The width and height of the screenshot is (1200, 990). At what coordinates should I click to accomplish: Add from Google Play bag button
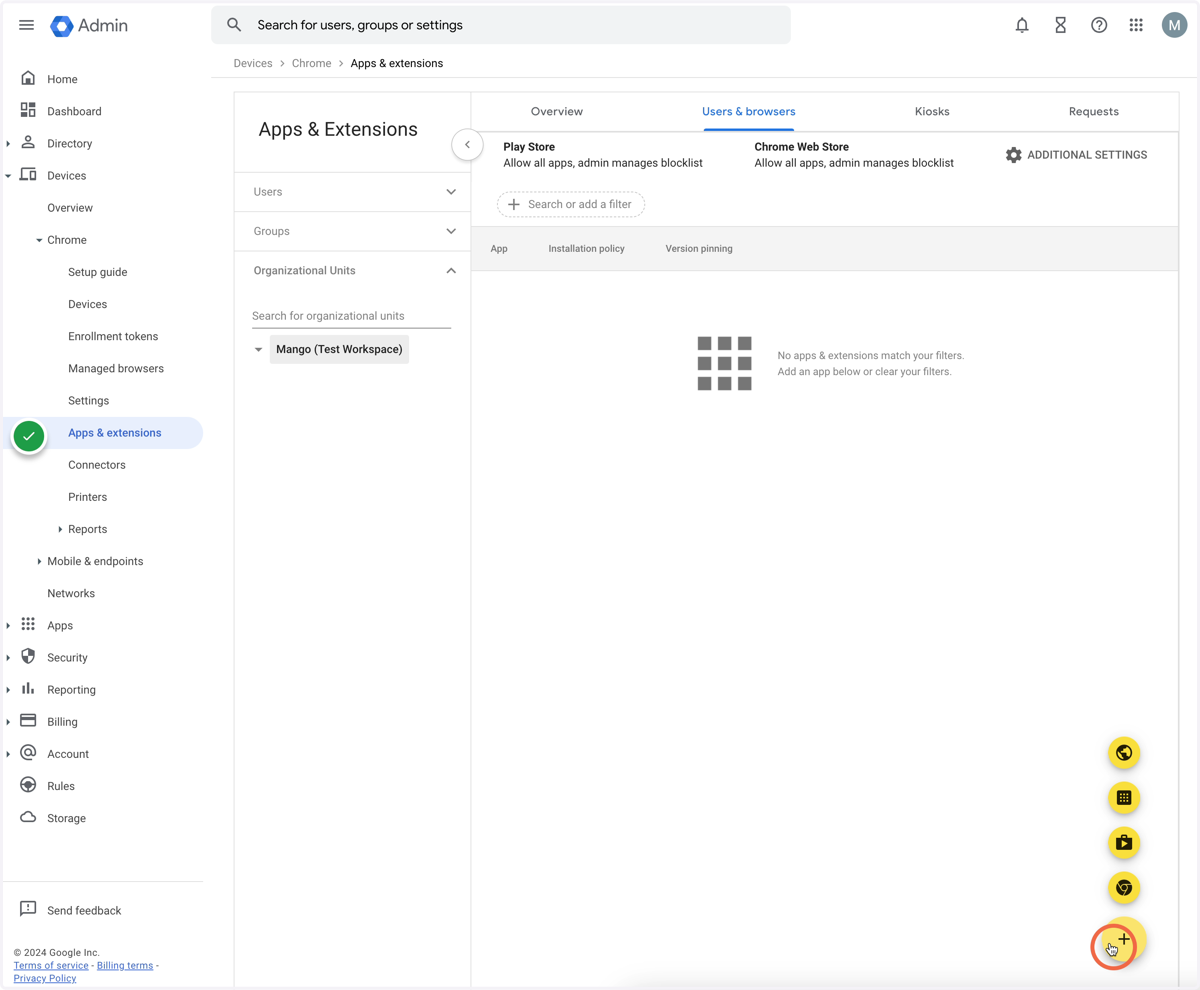[1124, 843]
